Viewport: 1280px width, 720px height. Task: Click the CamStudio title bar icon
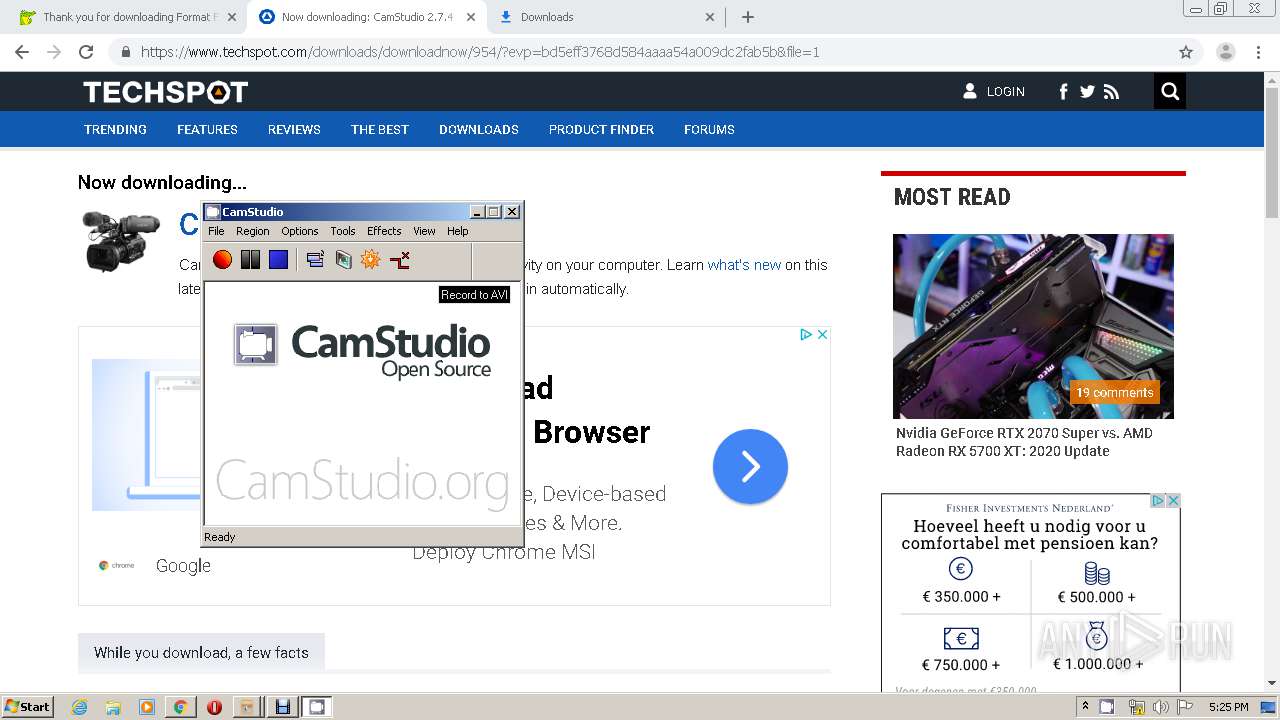point(212,212)
